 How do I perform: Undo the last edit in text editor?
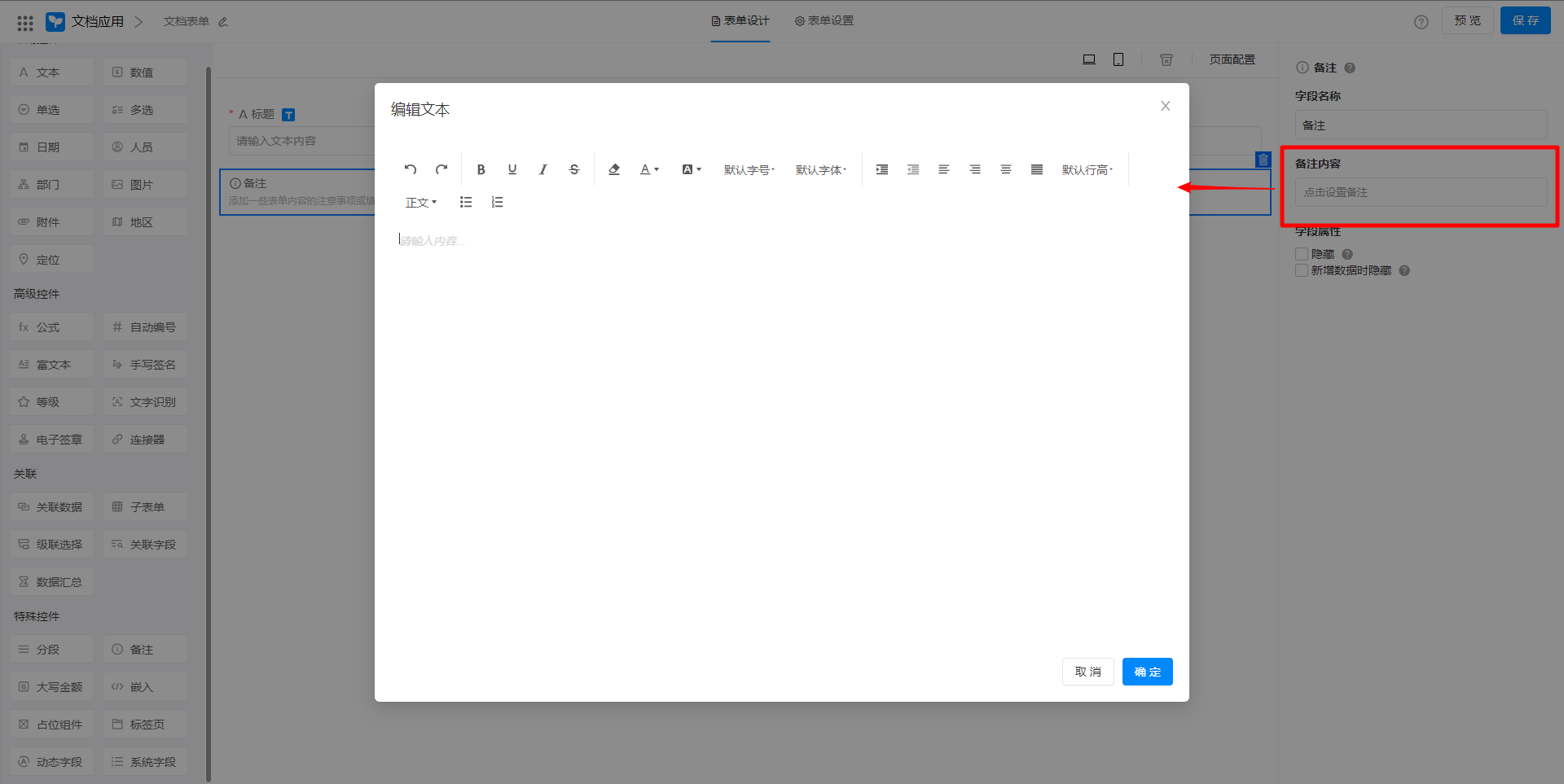411,169
